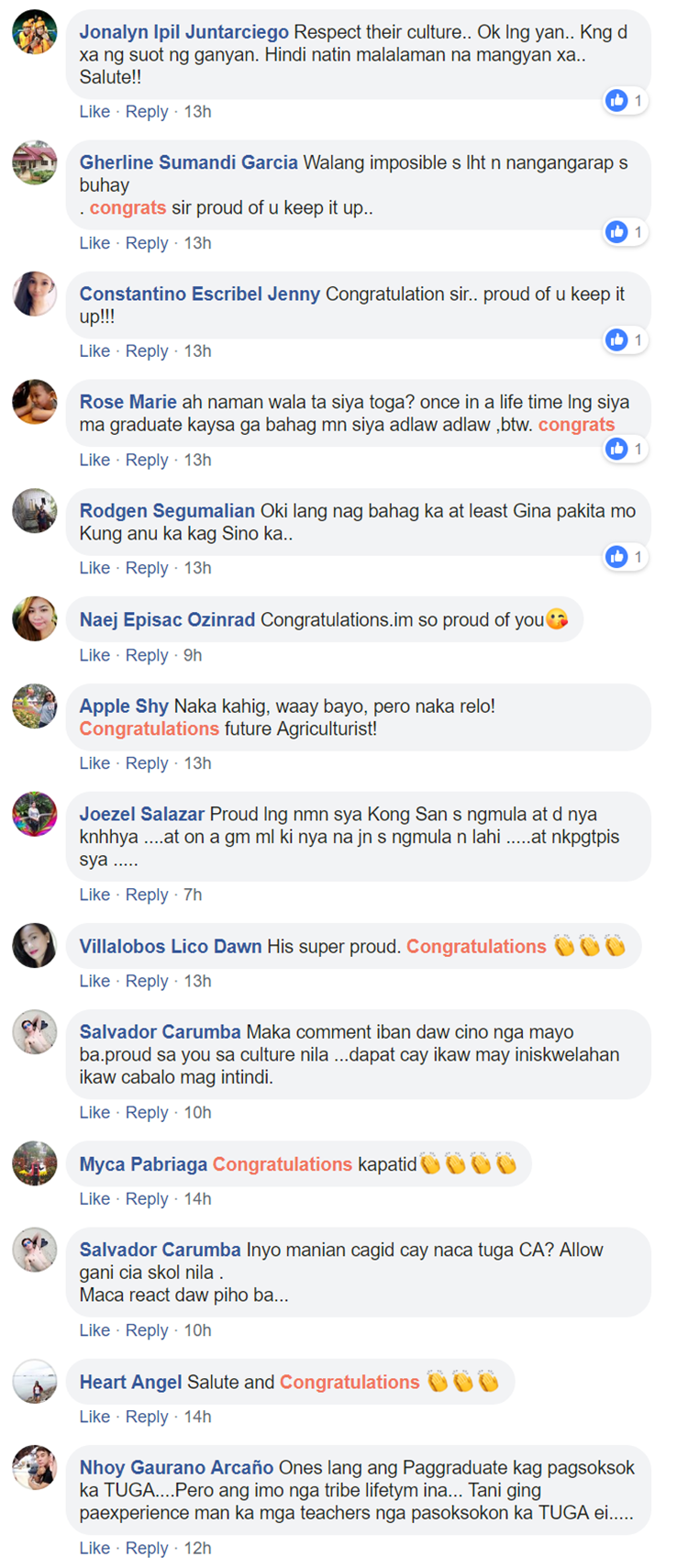
Task: Visit Nhoy Gaurano Arcaño's profile name
Action: (x=176, y=1467)
